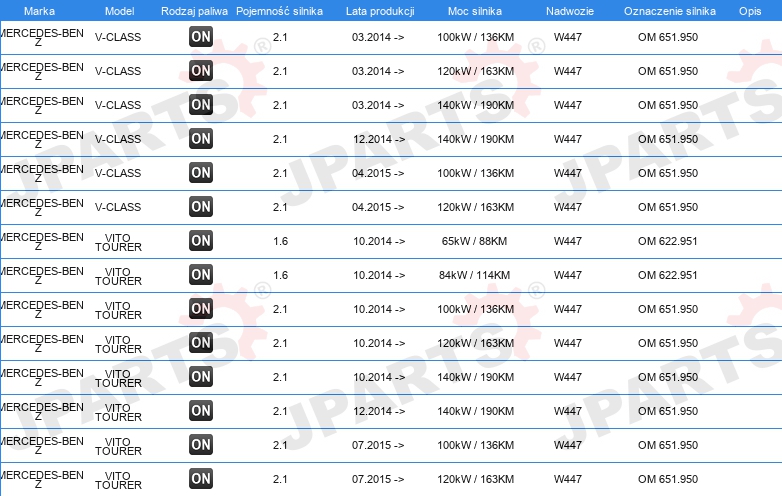Click the Opis column header

pos(750,11)
